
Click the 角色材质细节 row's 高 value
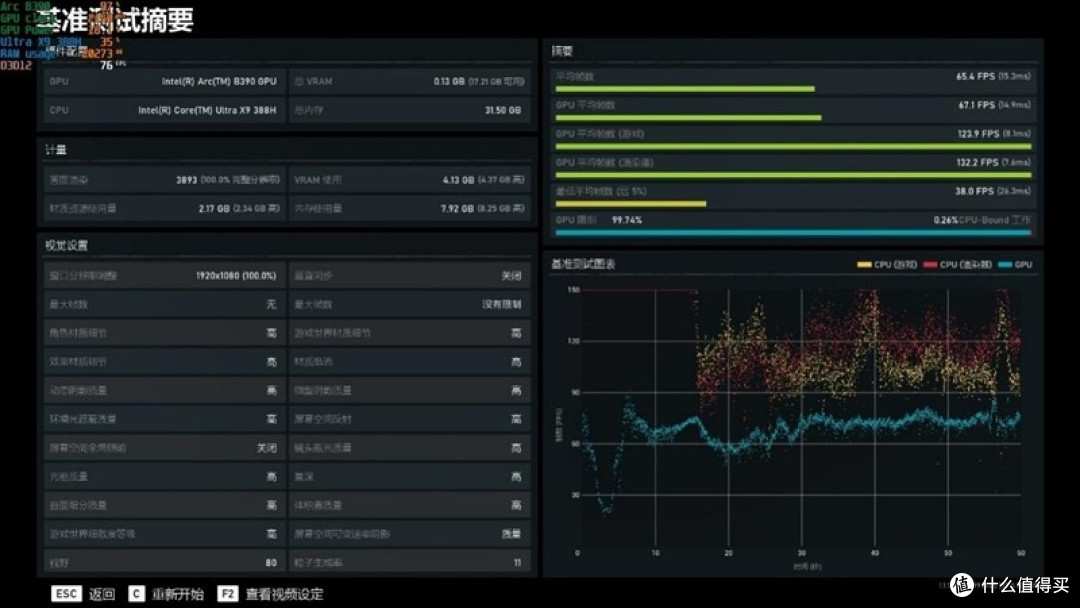tap(271, 333)
